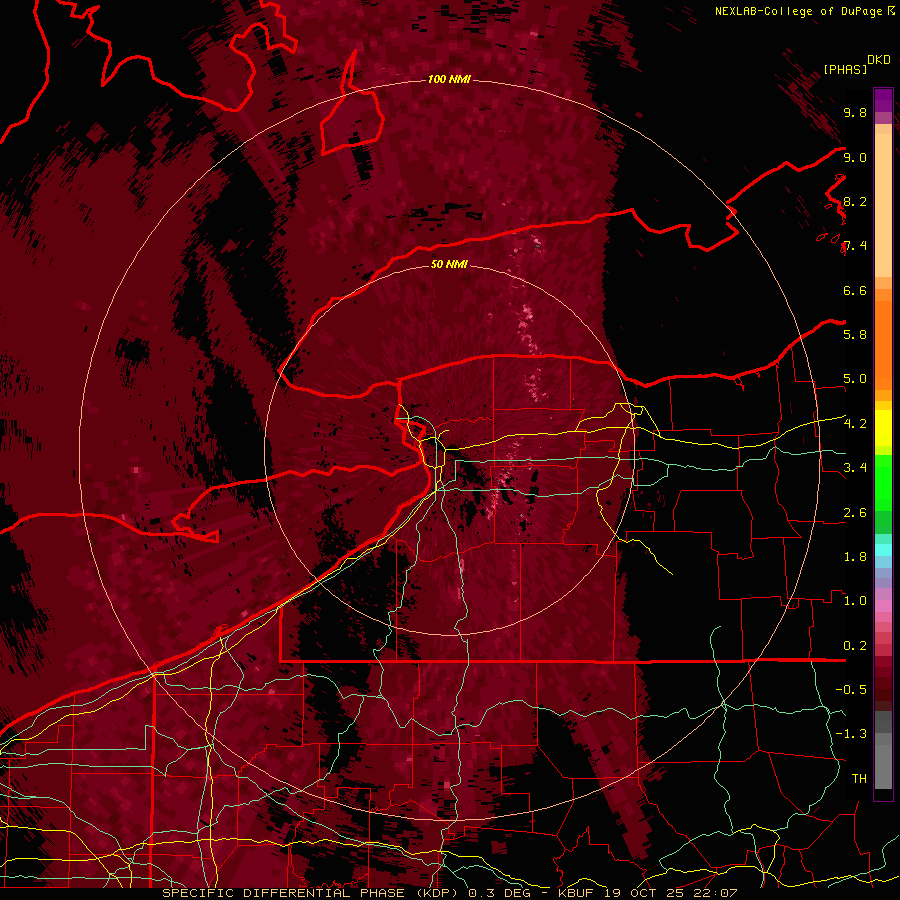
Task: Click the KBUF 19 OCT 25 22:07 timestamp
Action: click(647, 893)
